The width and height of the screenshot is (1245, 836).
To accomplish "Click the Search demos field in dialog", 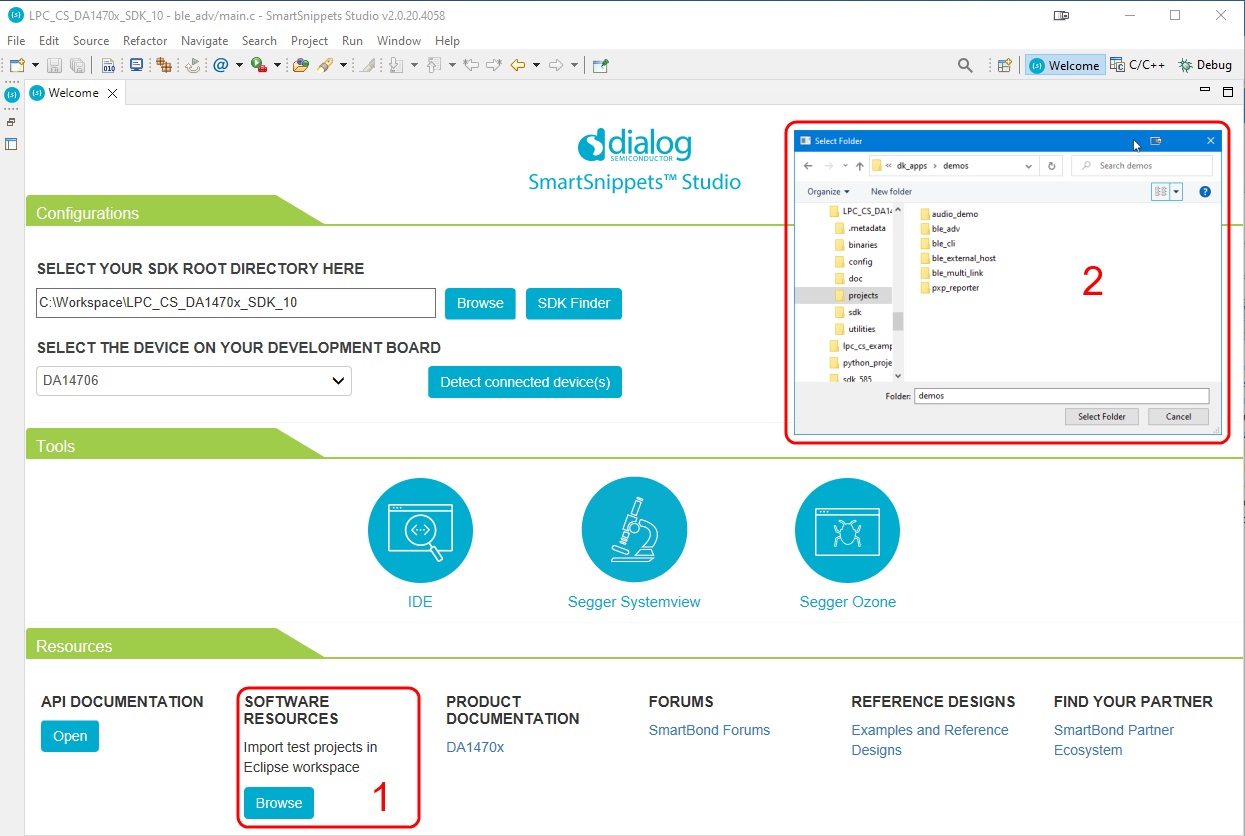I will click(1142, 165).
